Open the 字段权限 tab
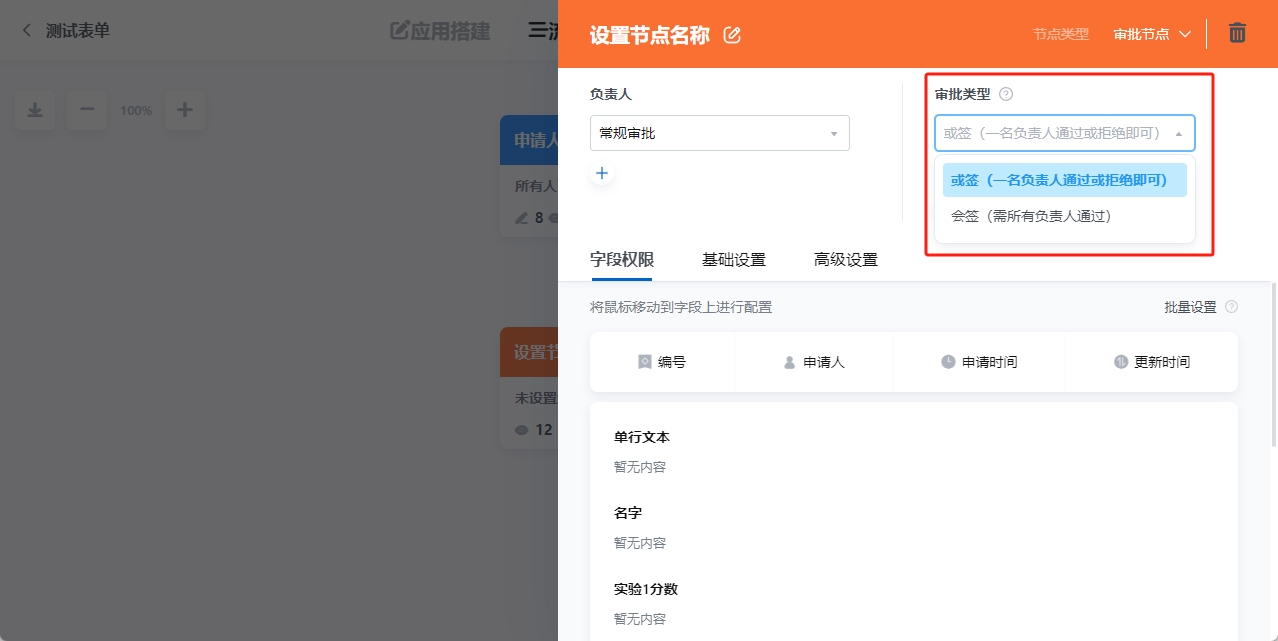This screenshot has height=641, width=1278. point(621,260)
